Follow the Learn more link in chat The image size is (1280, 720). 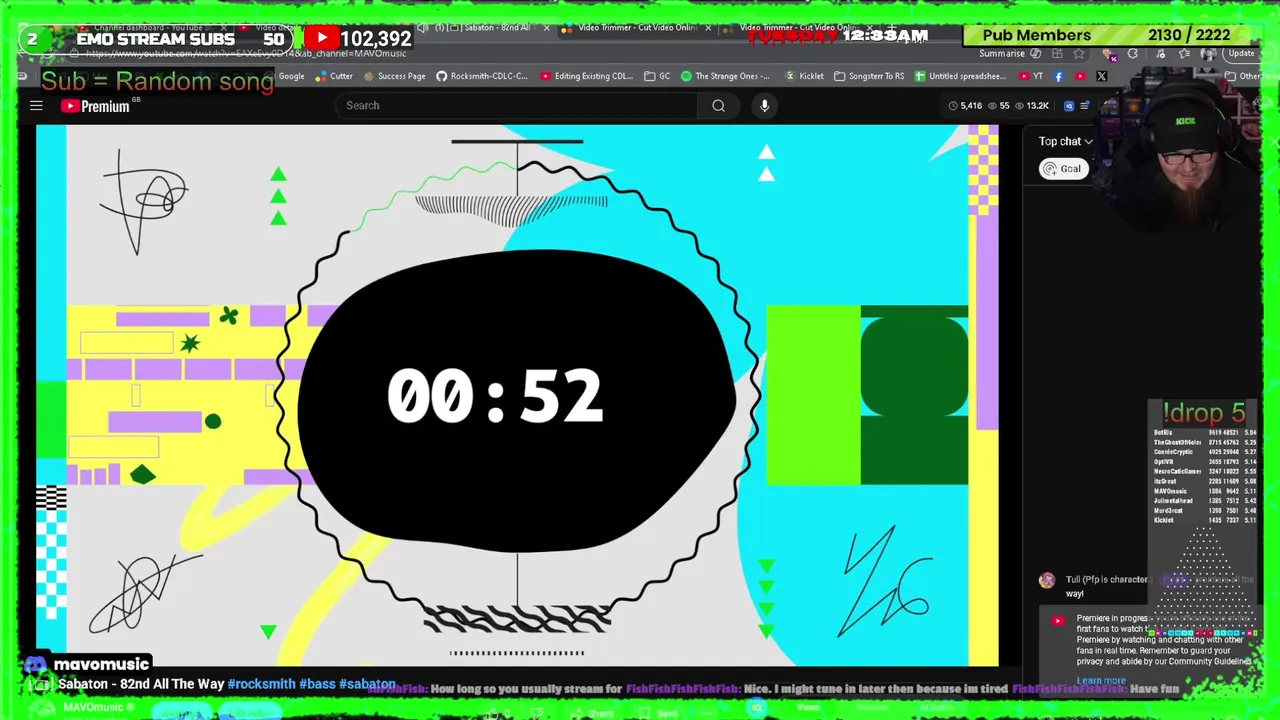(x=1101, y=681)
